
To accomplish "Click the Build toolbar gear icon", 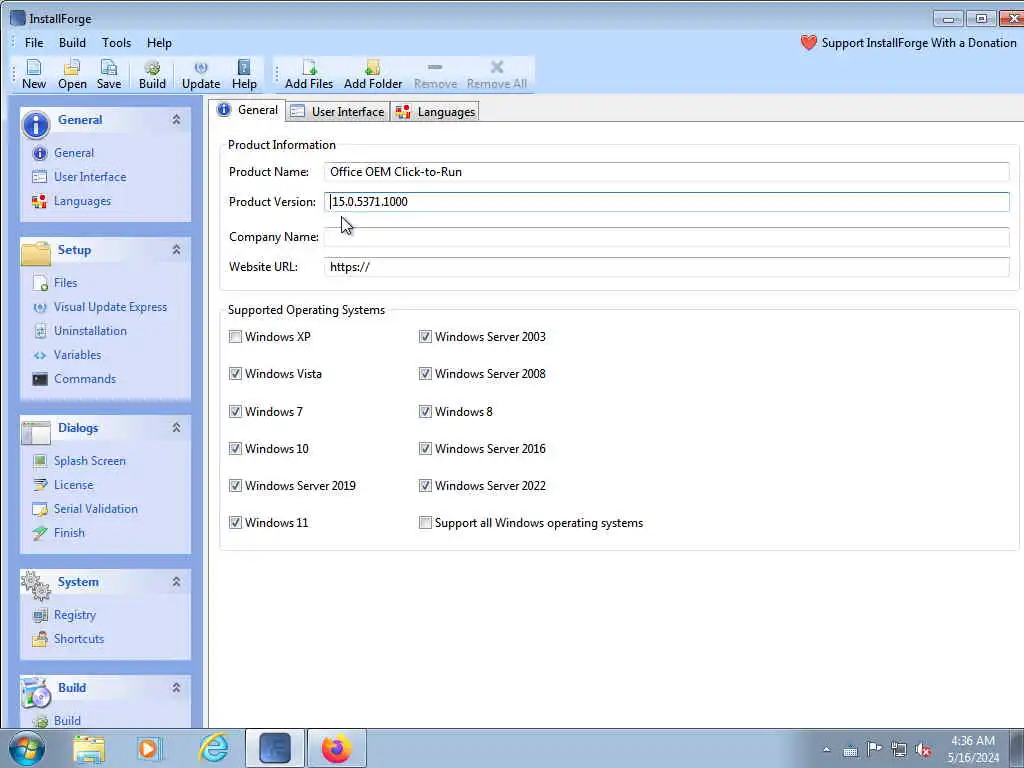I will (152, 74).
